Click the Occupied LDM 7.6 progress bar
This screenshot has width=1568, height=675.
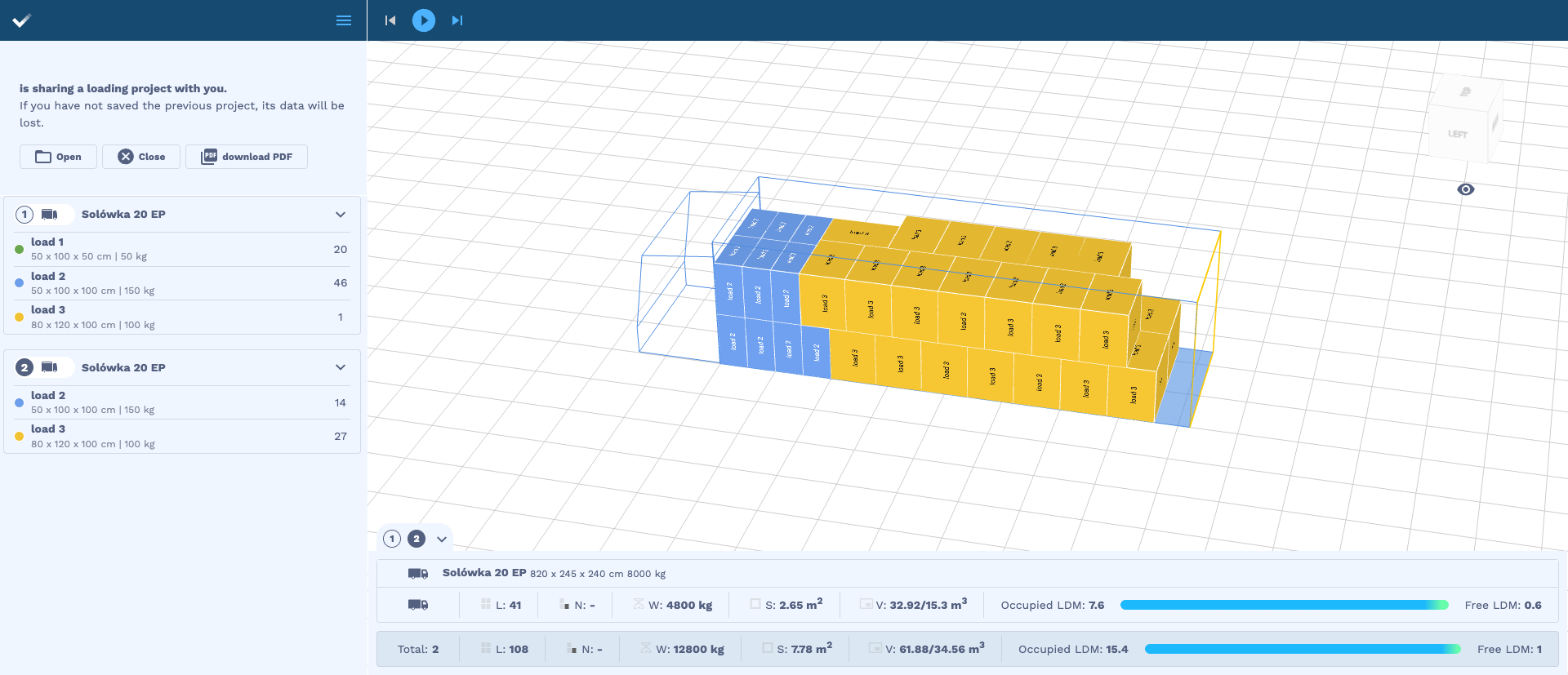pos(1285,605)
